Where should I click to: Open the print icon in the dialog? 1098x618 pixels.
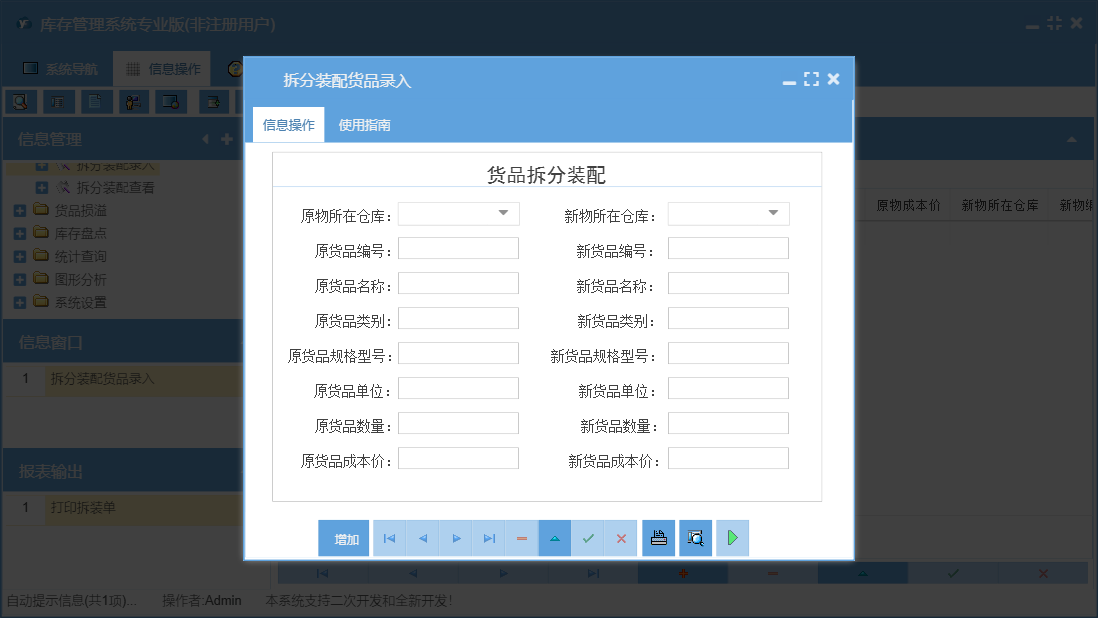point(659,538)
